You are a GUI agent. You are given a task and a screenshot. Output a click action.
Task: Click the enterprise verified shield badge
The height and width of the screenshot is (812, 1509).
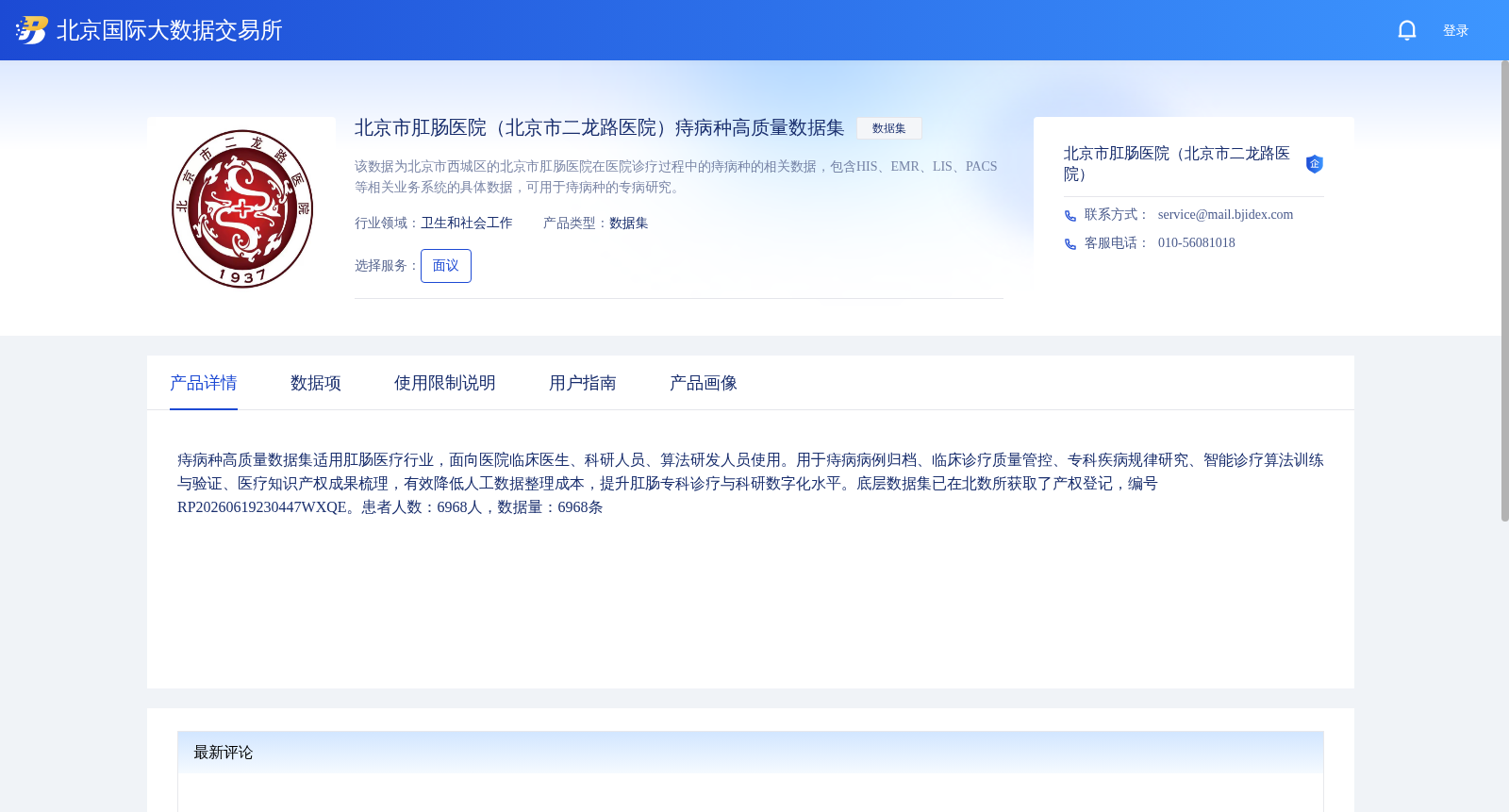(x=1314, y=164)
